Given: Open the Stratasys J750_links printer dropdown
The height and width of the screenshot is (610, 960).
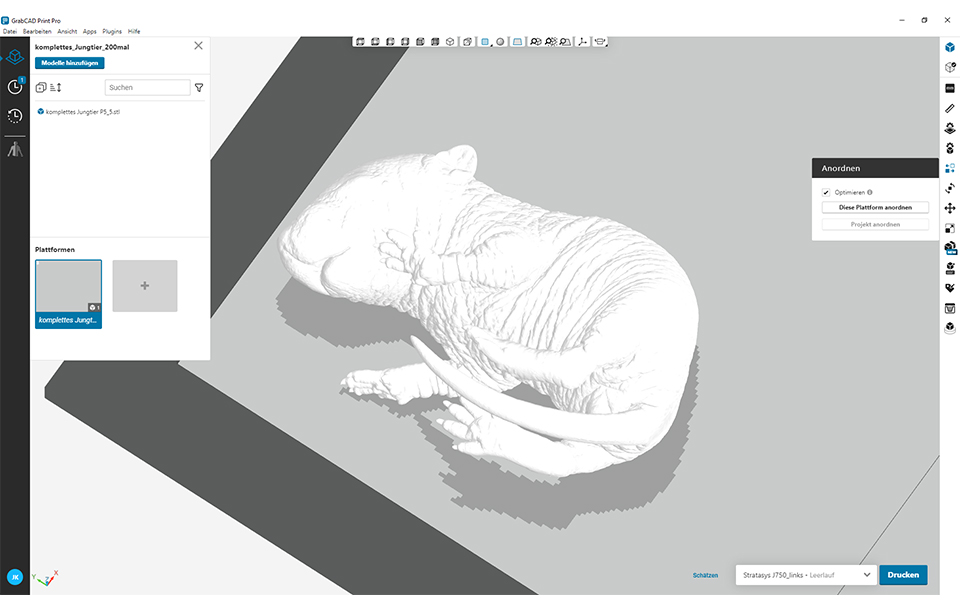Looking at the screenshot, I should pyautogui.click(x=866, y=575).
